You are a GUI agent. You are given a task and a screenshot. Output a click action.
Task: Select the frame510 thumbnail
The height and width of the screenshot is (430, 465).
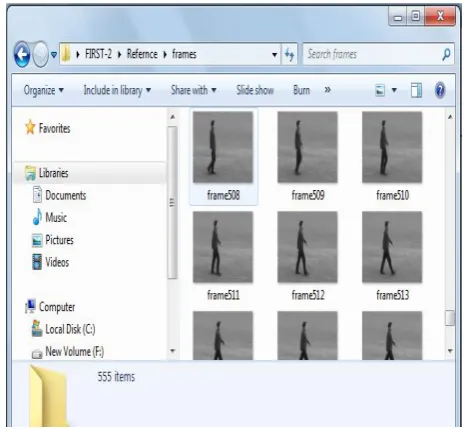392,147
